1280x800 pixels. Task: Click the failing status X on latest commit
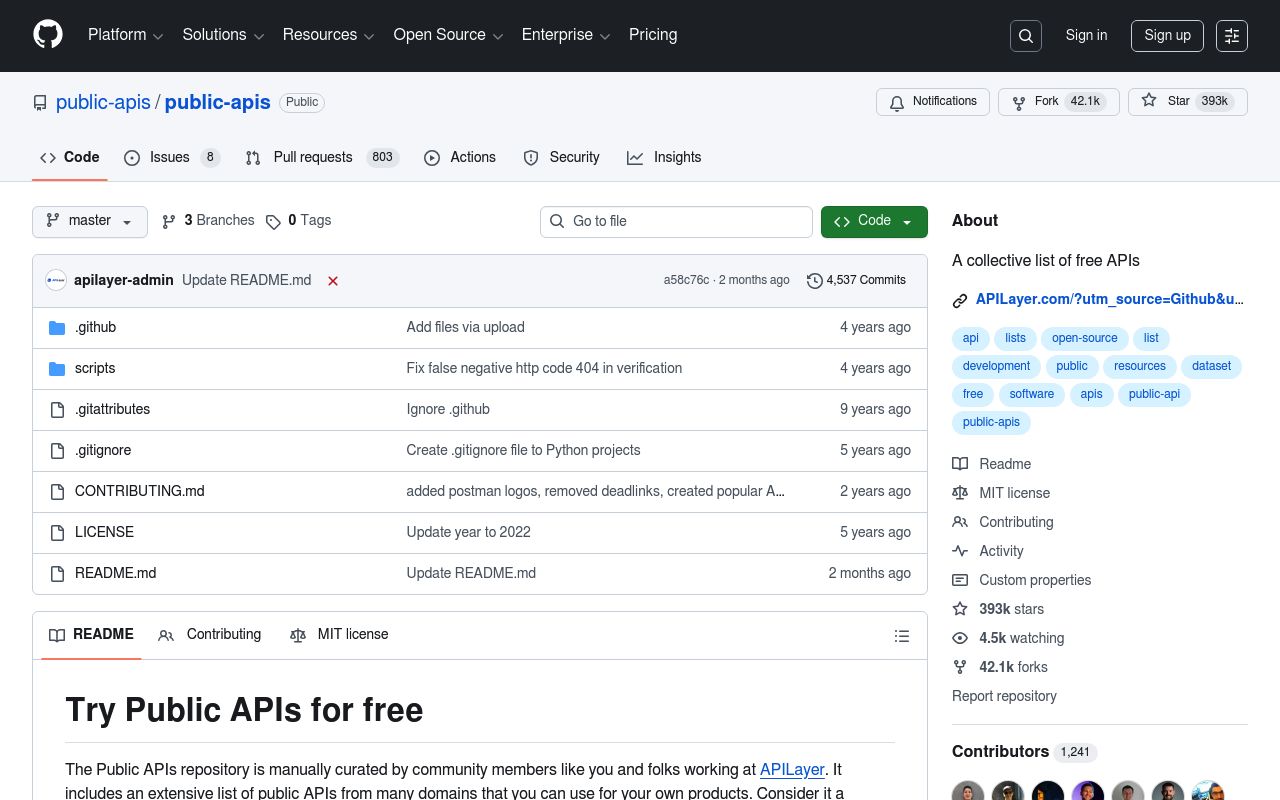[333, 281]
